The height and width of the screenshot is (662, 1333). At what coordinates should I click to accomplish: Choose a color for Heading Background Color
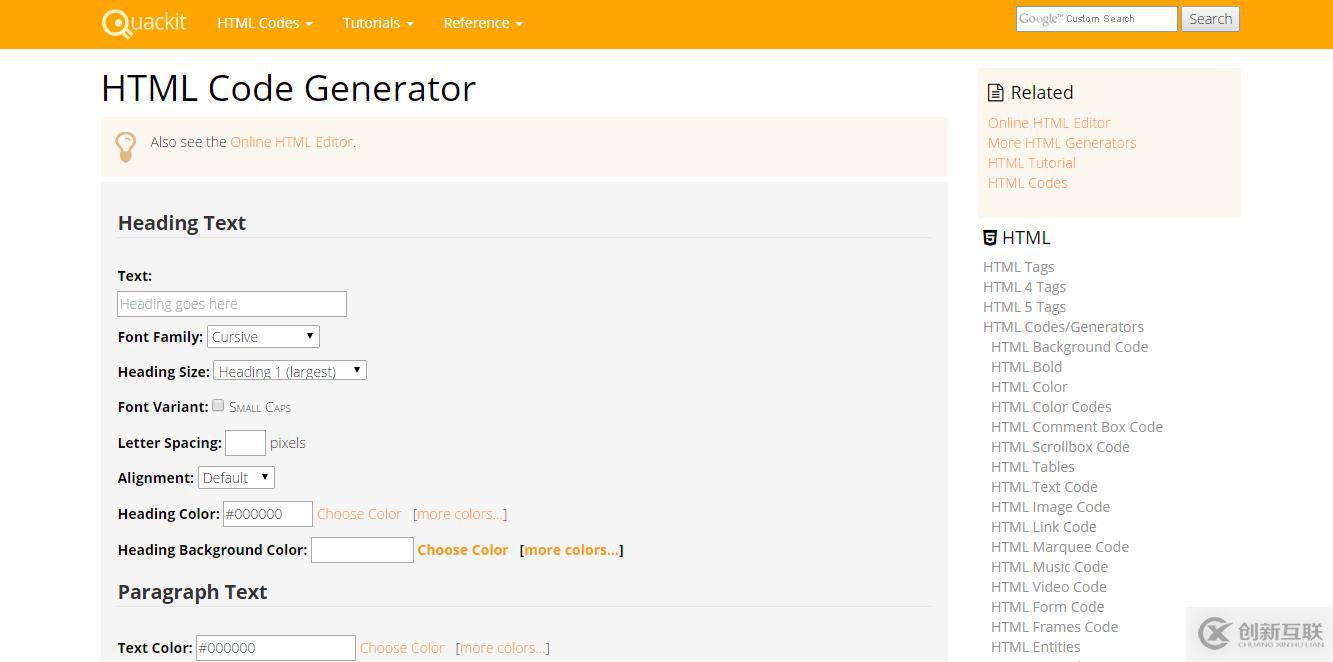(463, 549)
